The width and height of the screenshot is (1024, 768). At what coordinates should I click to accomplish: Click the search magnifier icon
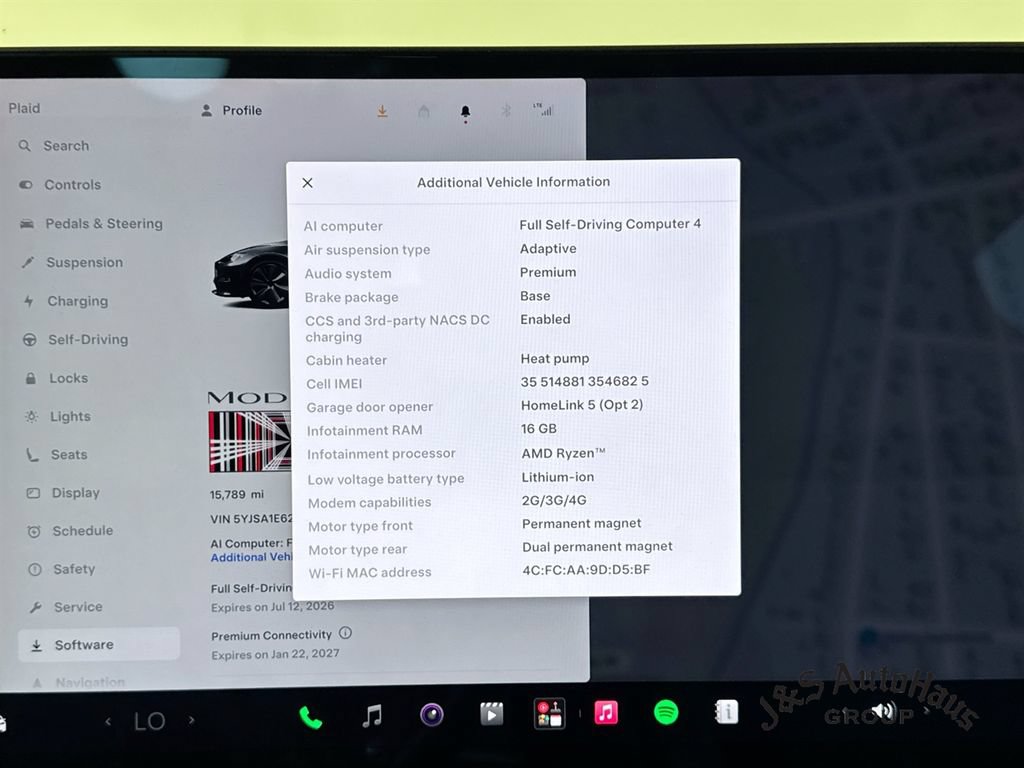coord(25,146)
